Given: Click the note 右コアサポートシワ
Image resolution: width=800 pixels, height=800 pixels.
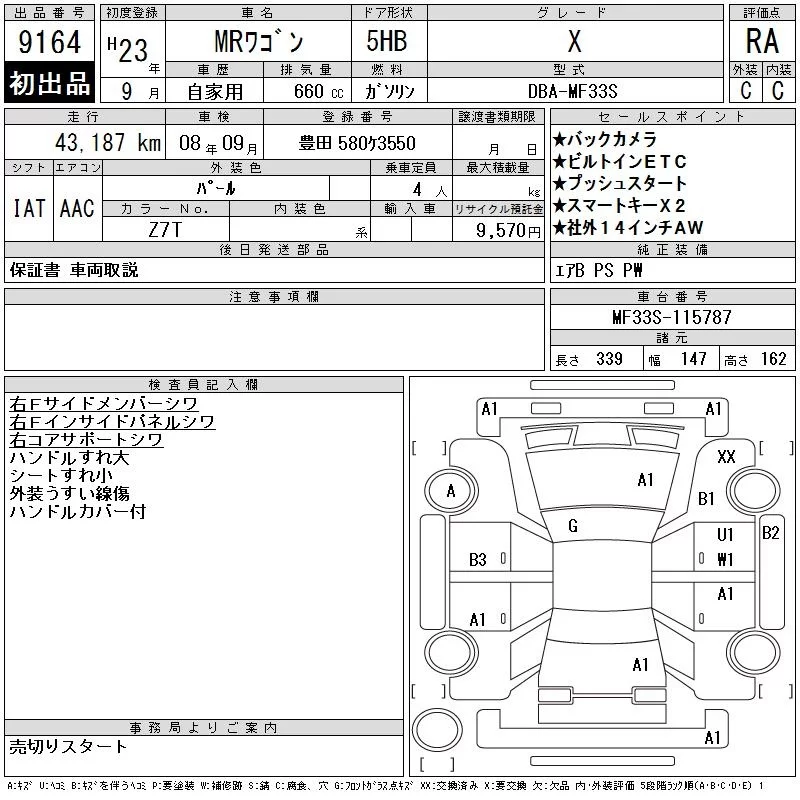Looking at the screenshot, I should pyautogui.click(x=86, y=439).
